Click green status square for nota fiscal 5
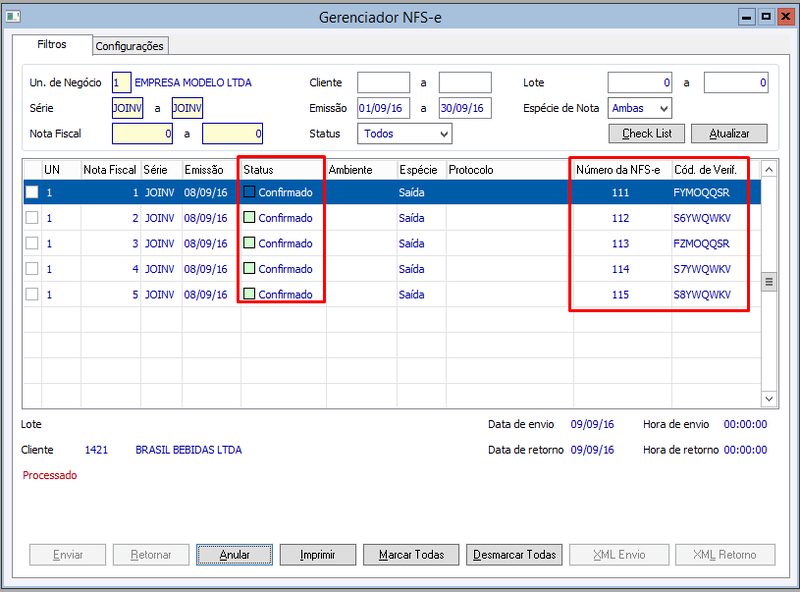The width and height of the screenshot is (800, 592). (249, 294)
